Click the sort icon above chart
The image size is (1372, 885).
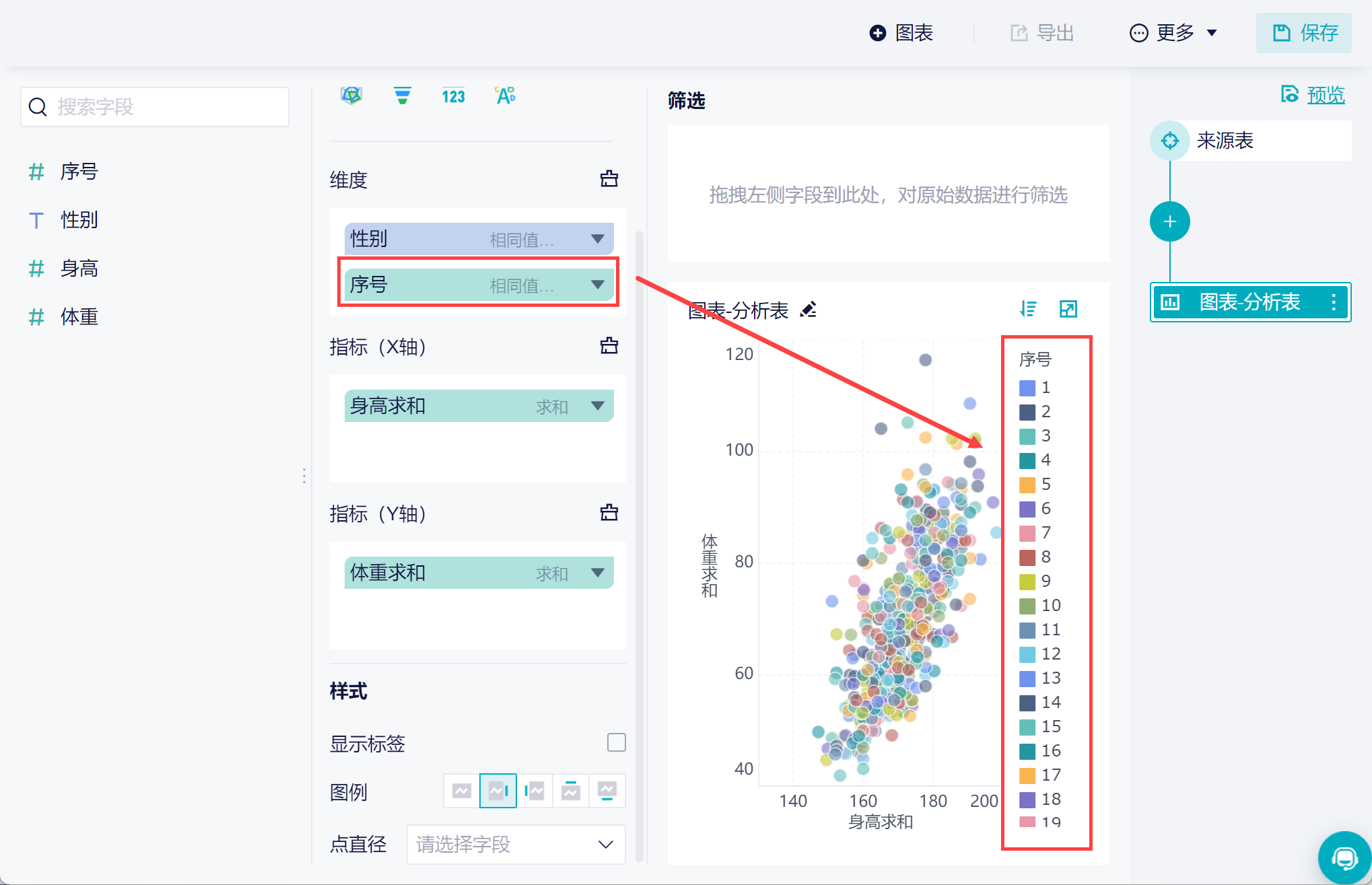(x=1028, y=309)
